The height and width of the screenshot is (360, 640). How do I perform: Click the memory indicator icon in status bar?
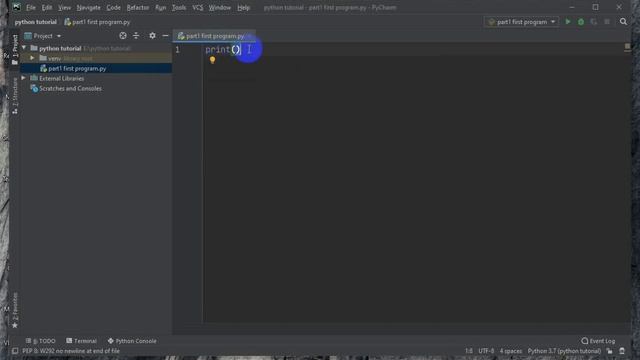[622, 351]
